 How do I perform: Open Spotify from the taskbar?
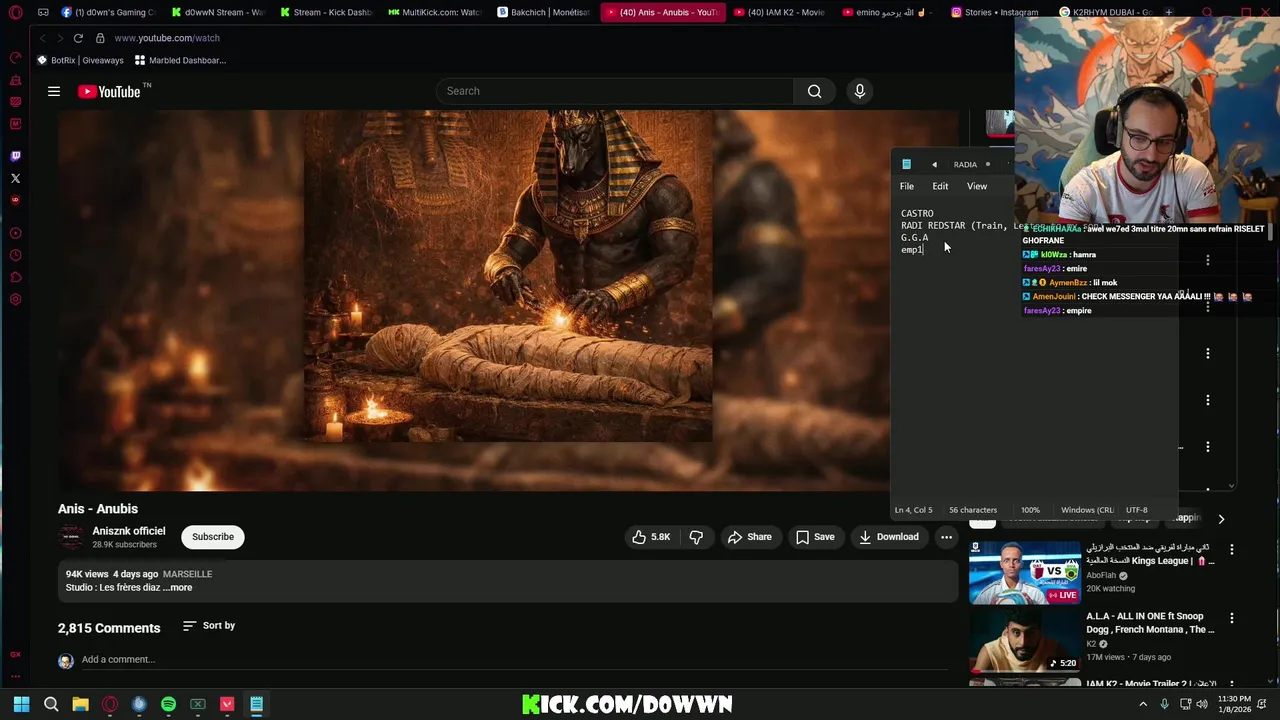point(168,704)
